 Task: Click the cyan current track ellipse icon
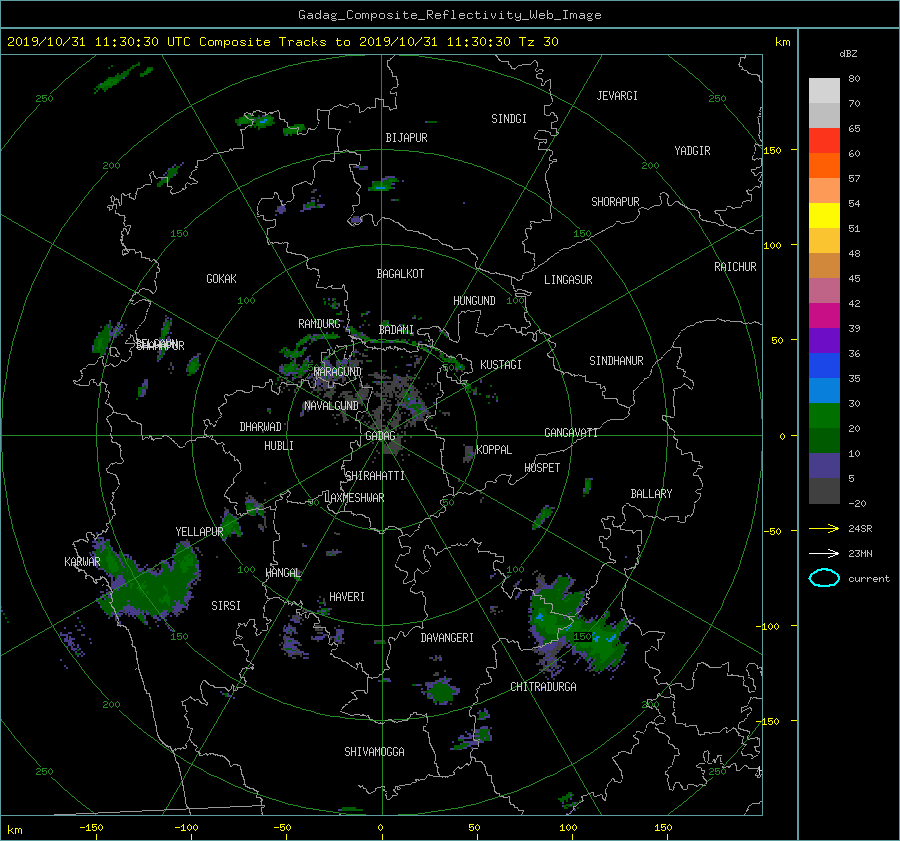click(x=824, y=578)
